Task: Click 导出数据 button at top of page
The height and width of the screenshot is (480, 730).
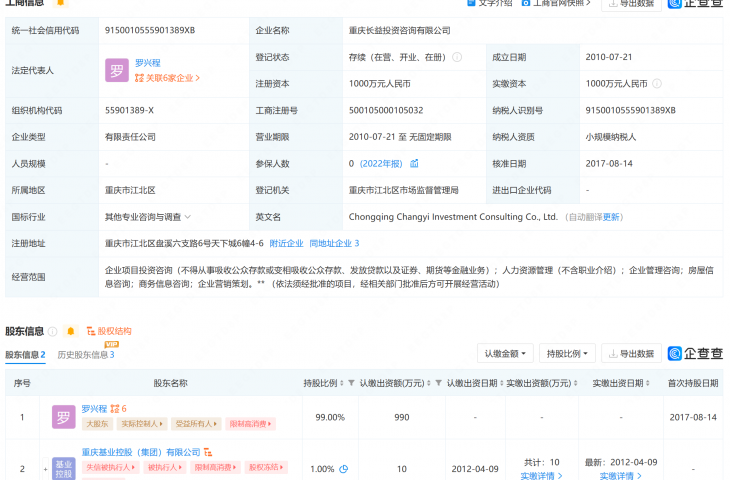Action: [x=631, y=4]
